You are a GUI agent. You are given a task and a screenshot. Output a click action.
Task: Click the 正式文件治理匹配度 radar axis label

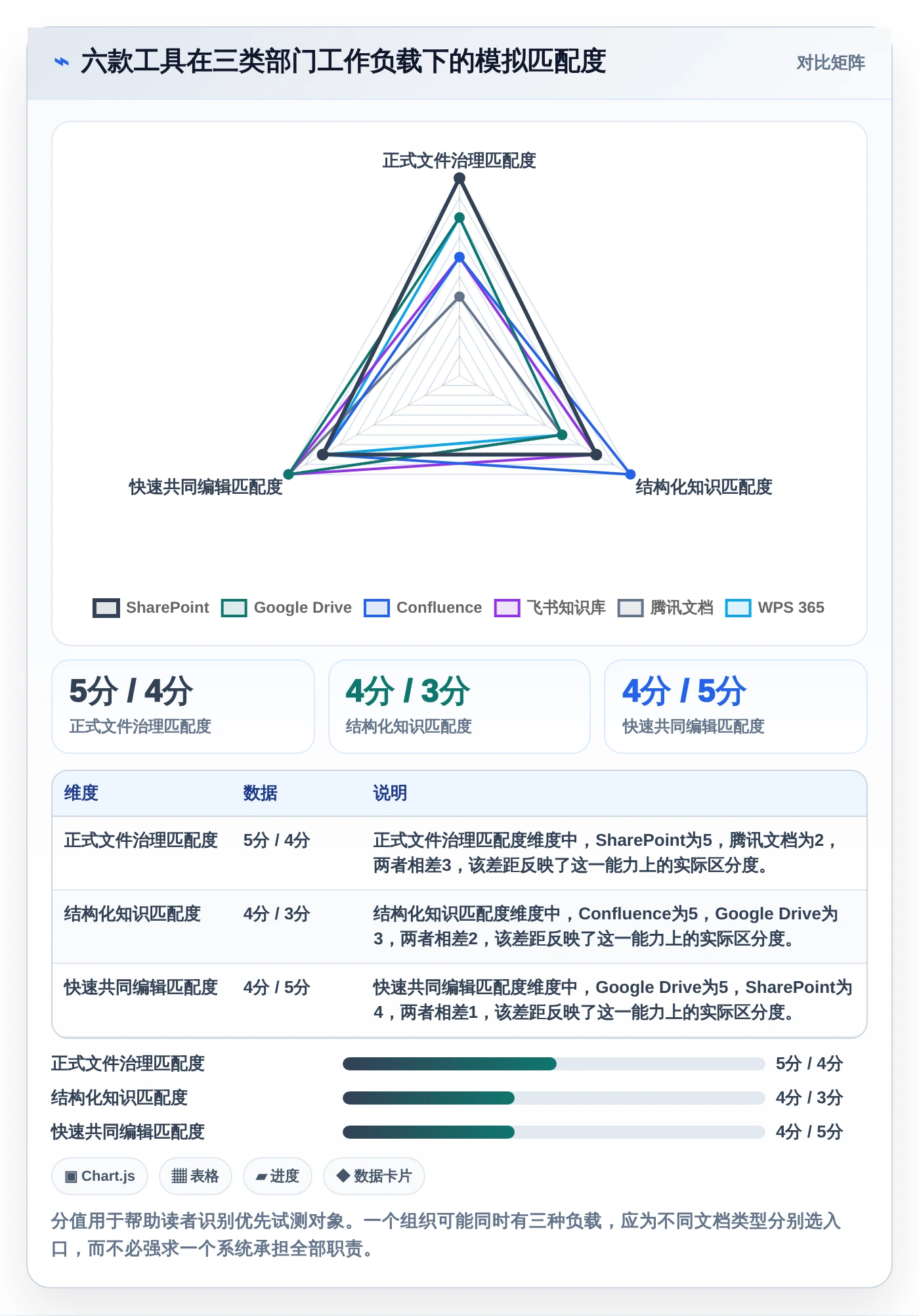tap(460, 161)
